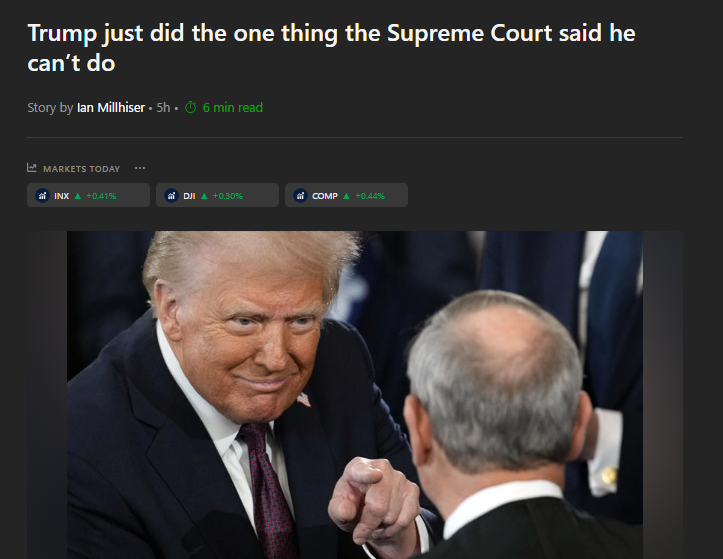Open the MARKETS TODAY heading link

click(82, 169)
